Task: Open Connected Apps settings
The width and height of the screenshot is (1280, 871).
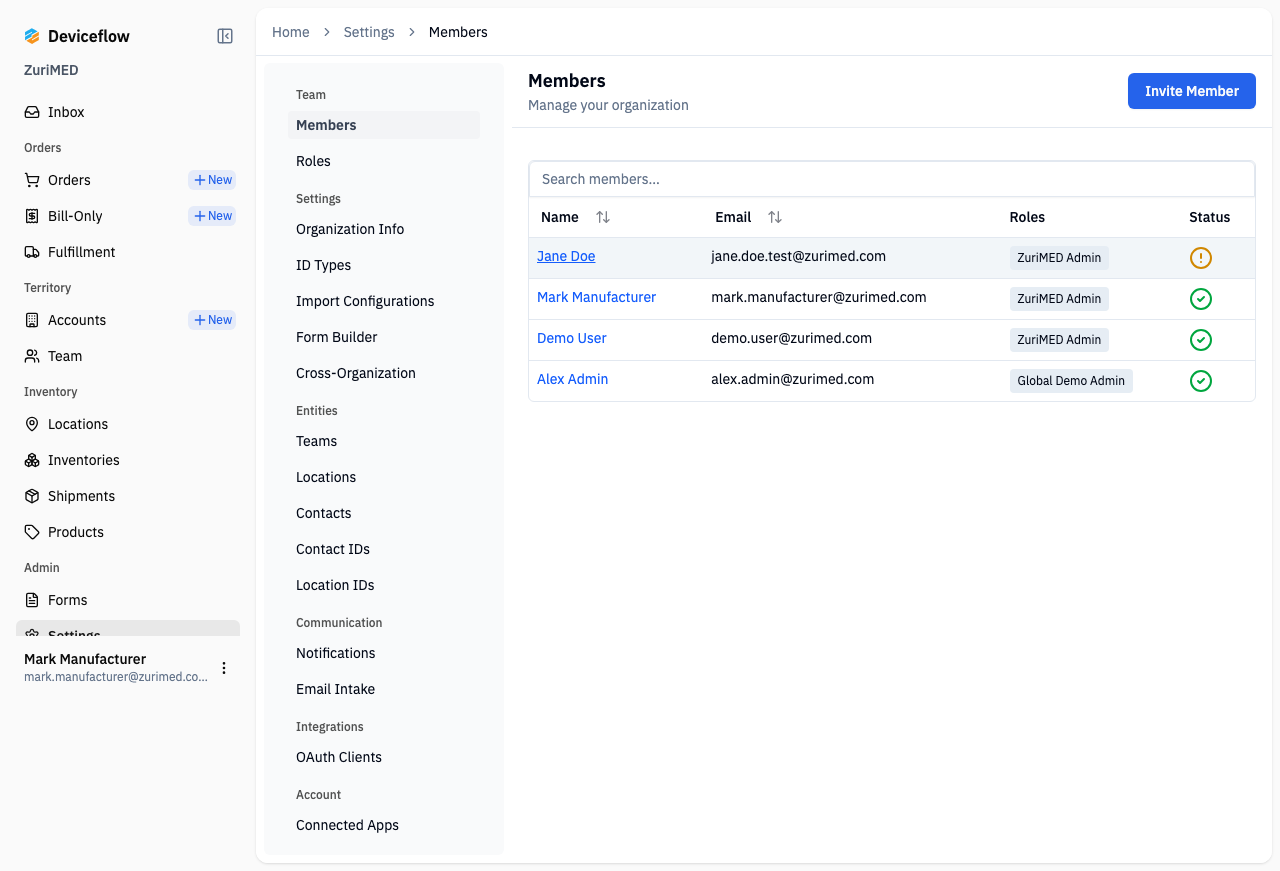Action: [x=384, y=825]
